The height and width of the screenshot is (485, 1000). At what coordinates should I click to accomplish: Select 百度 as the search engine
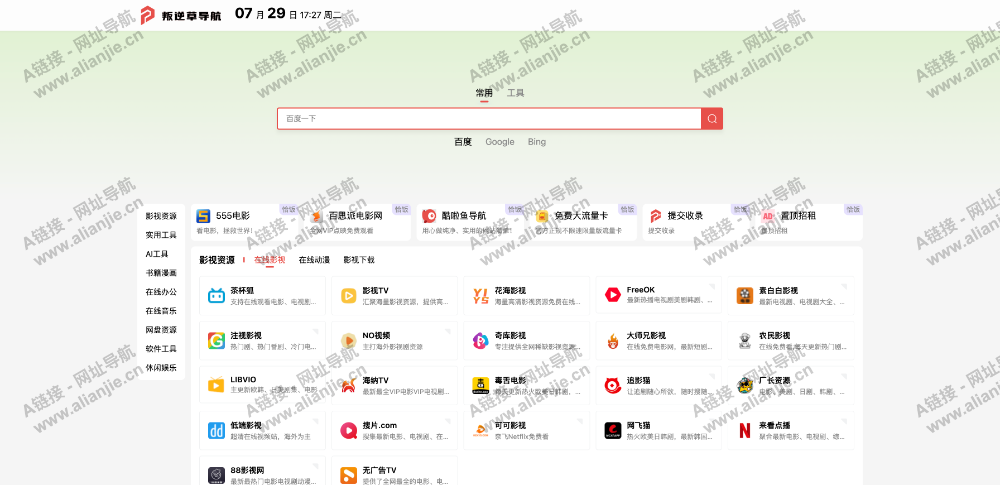click(463, 142)
